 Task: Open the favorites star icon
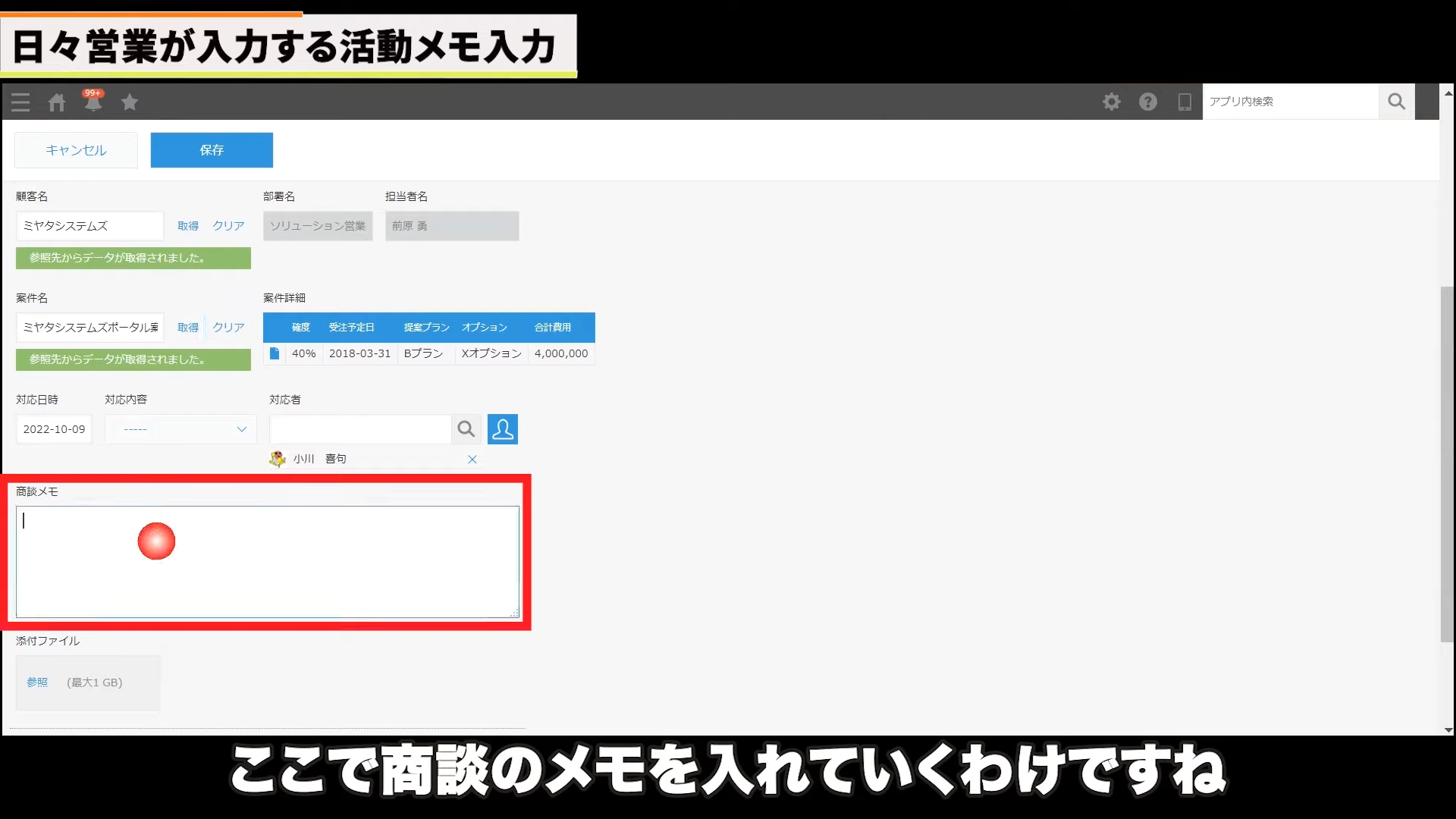(130, 102)
